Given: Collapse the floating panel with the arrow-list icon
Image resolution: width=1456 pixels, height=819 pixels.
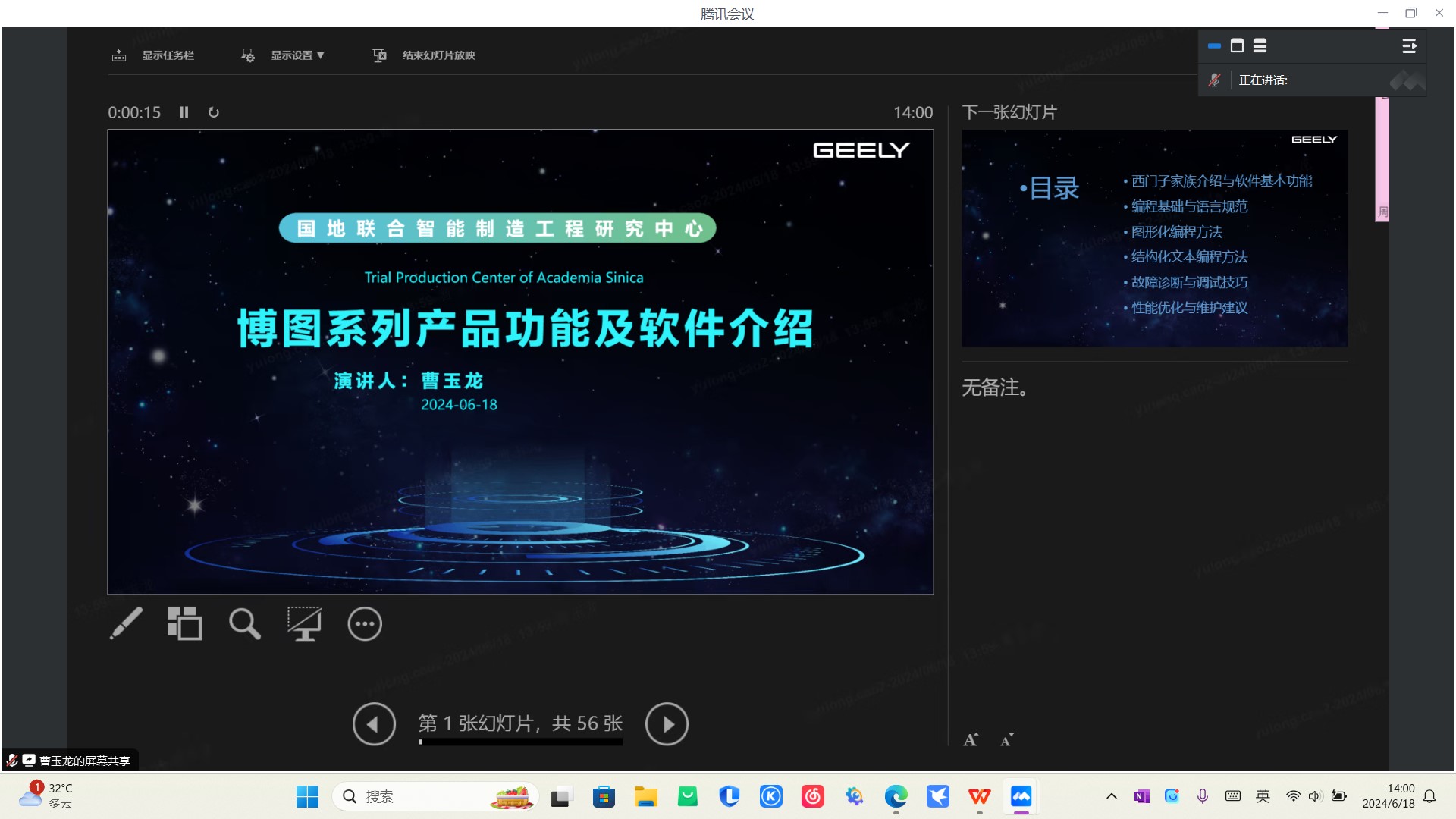Looking at the screenshot, I should pyautogui.click(x=1409, y=46).
